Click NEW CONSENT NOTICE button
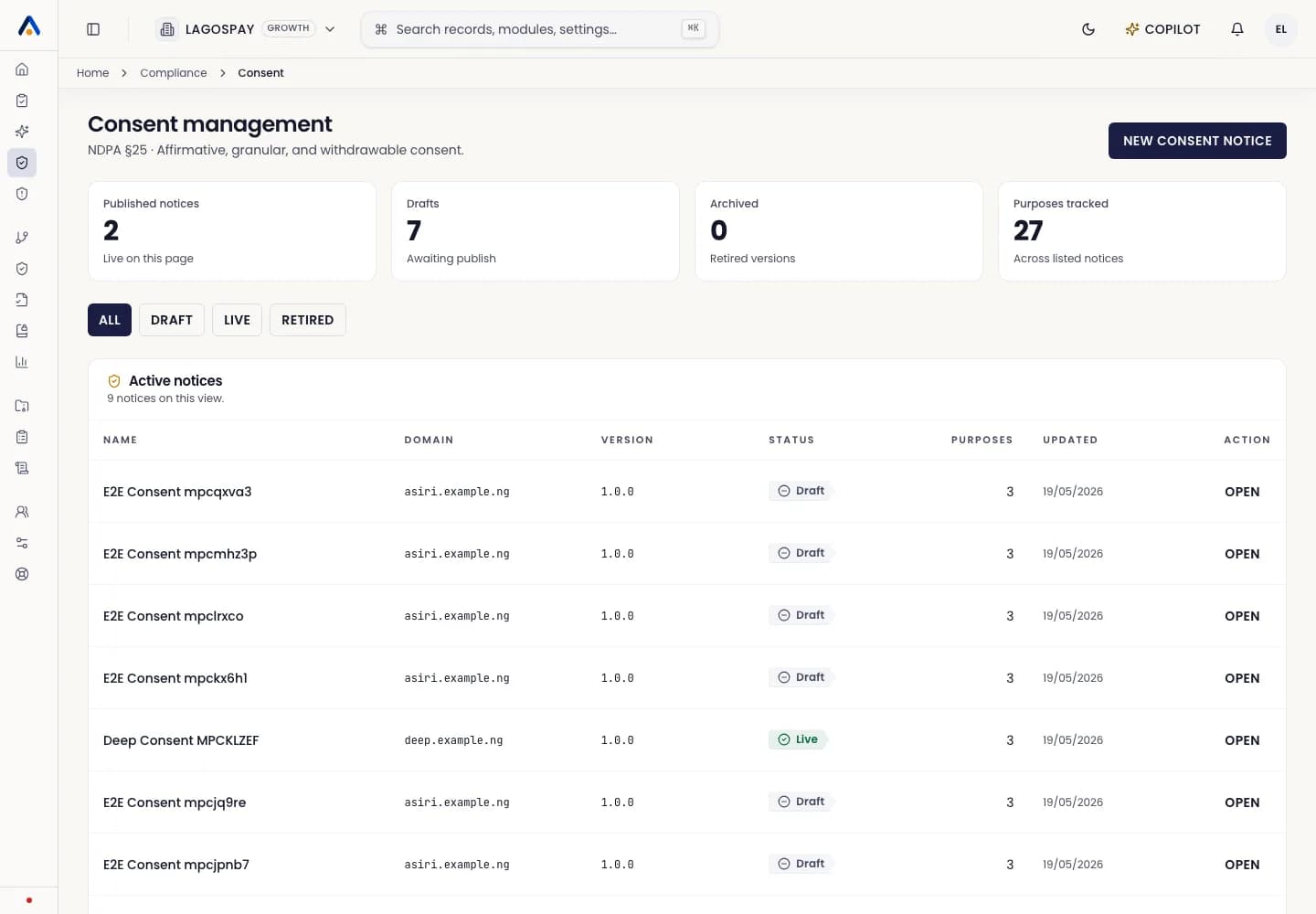This screenshot has width=1316, height=914. point(1197,141)
